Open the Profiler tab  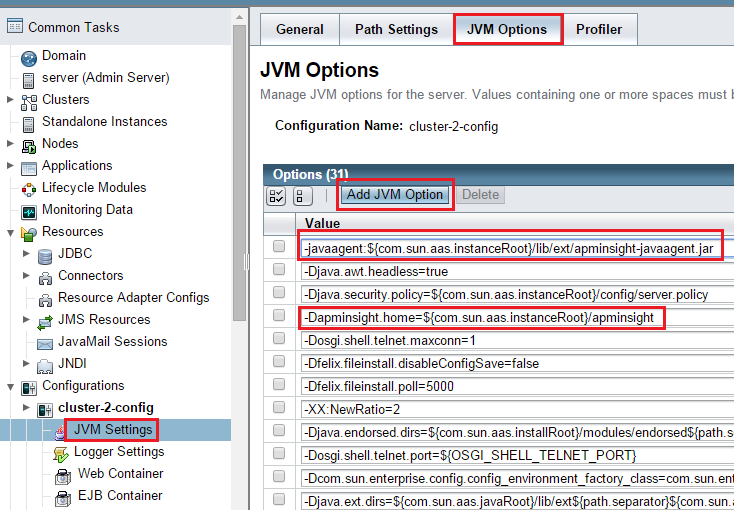point(599,29)
